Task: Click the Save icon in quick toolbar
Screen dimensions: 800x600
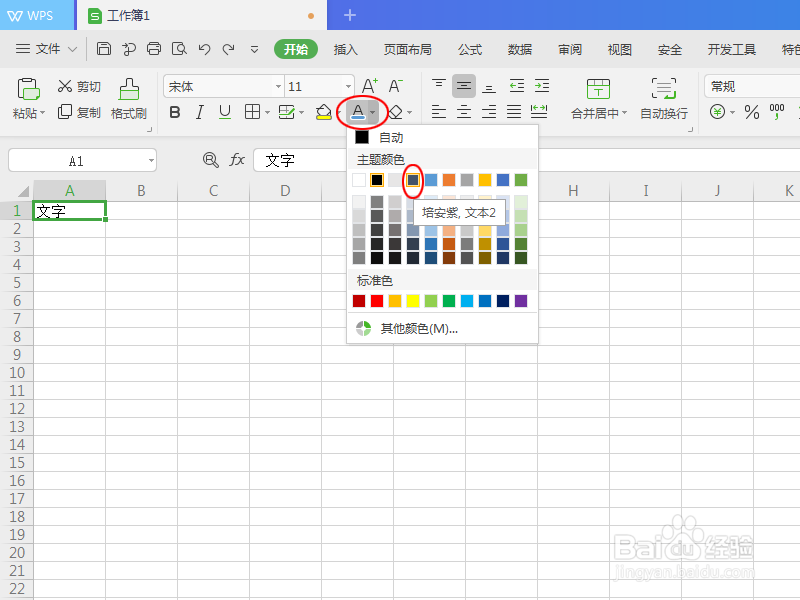Action: point(104,49)
